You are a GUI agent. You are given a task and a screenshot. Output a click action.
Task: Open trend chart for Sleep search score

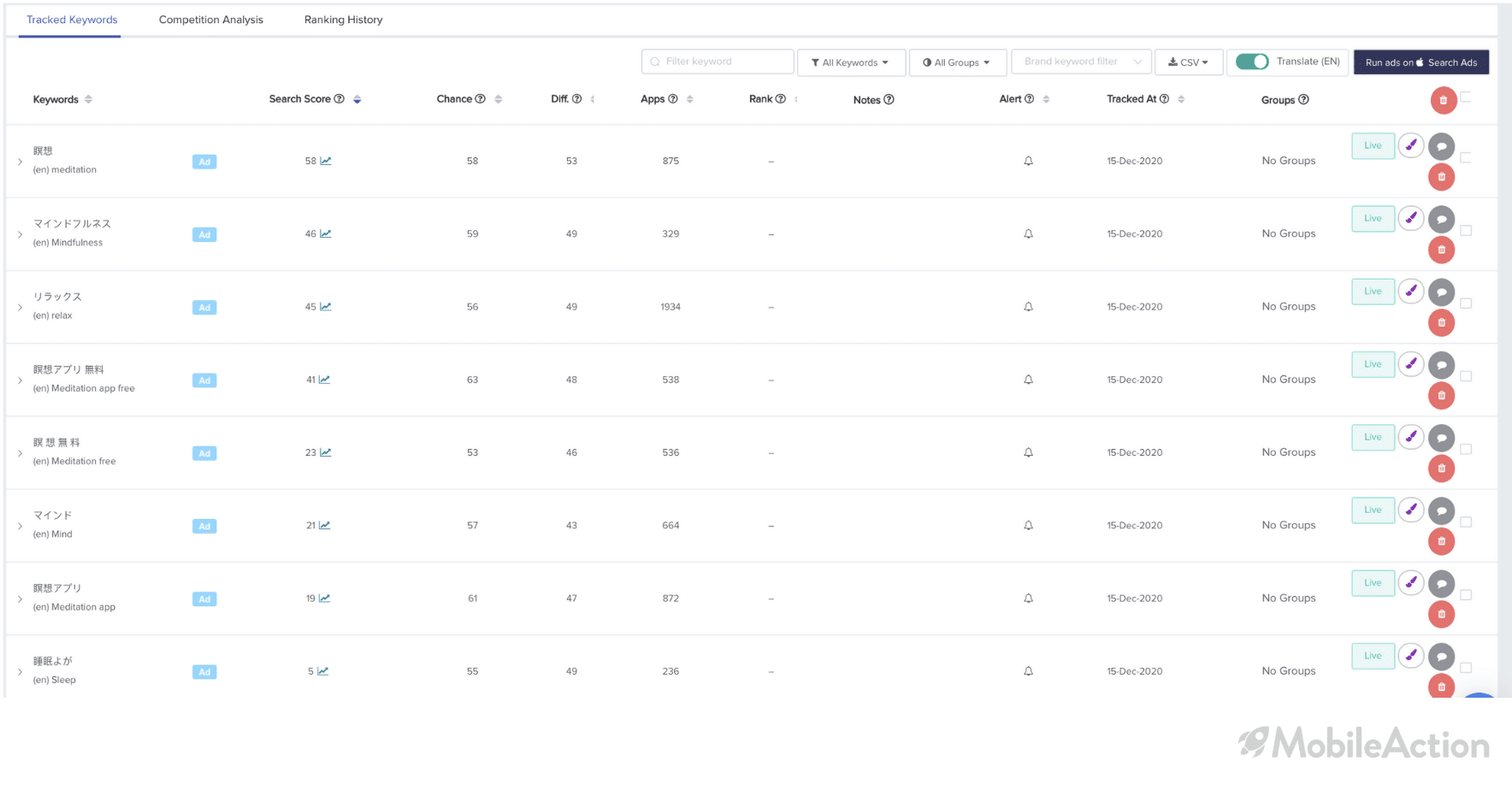tap(323, 671)
